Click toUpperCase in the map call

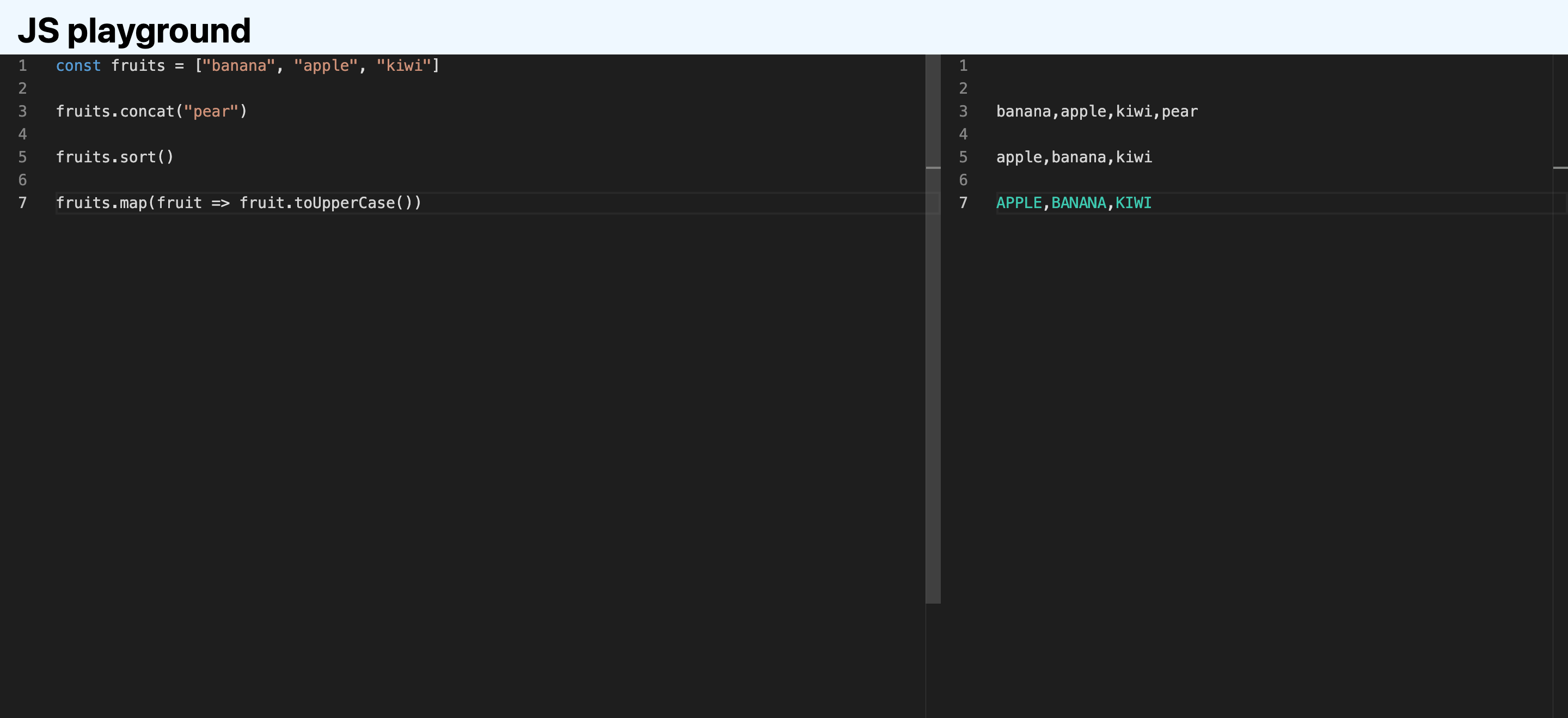345,203
